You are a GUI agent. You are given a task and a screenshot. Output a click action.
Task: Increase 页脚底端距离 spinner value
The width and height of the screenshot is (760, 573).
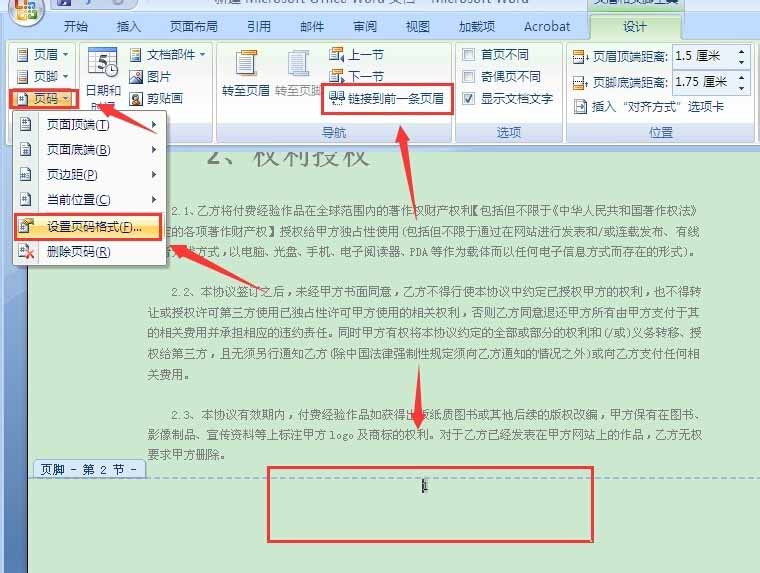click(x=742, y=77)
